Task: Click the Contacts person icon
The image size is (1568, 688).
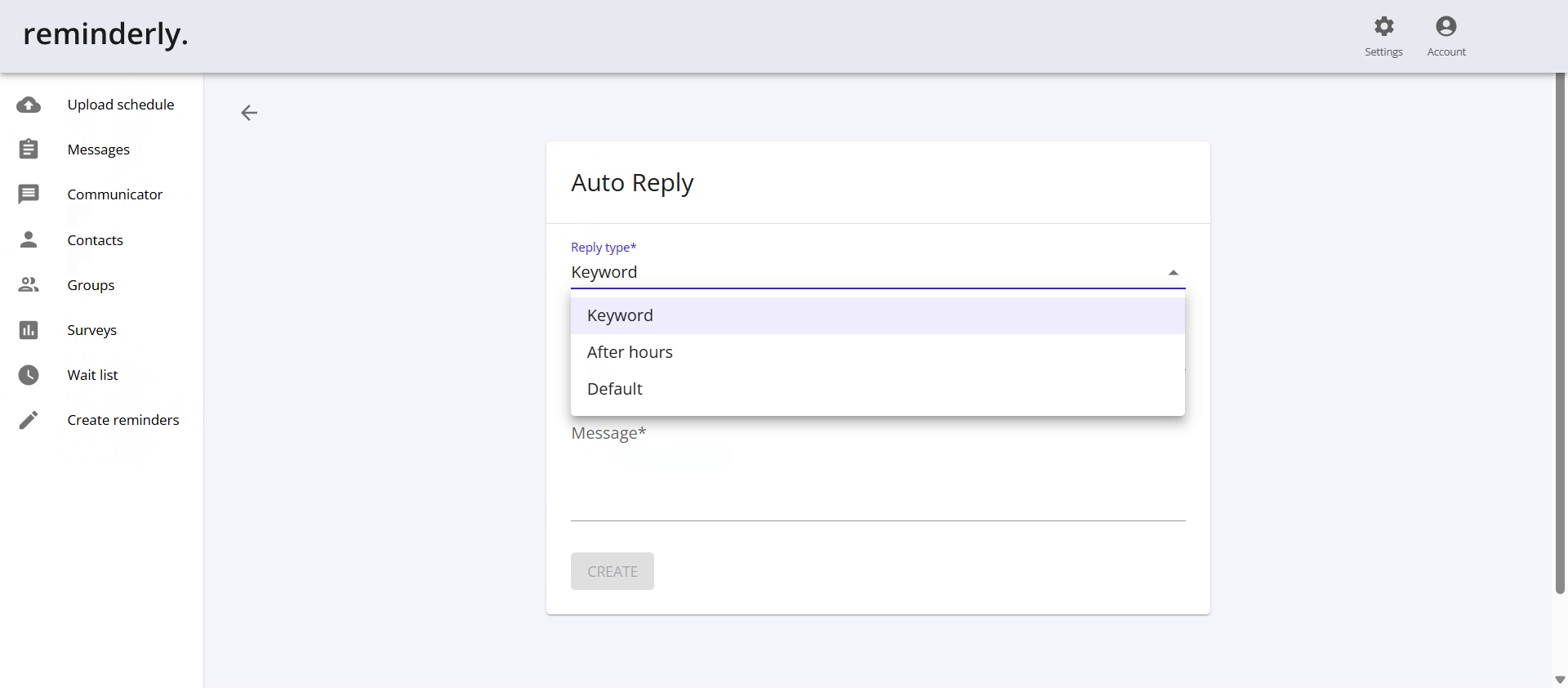Action: (29, 239)
